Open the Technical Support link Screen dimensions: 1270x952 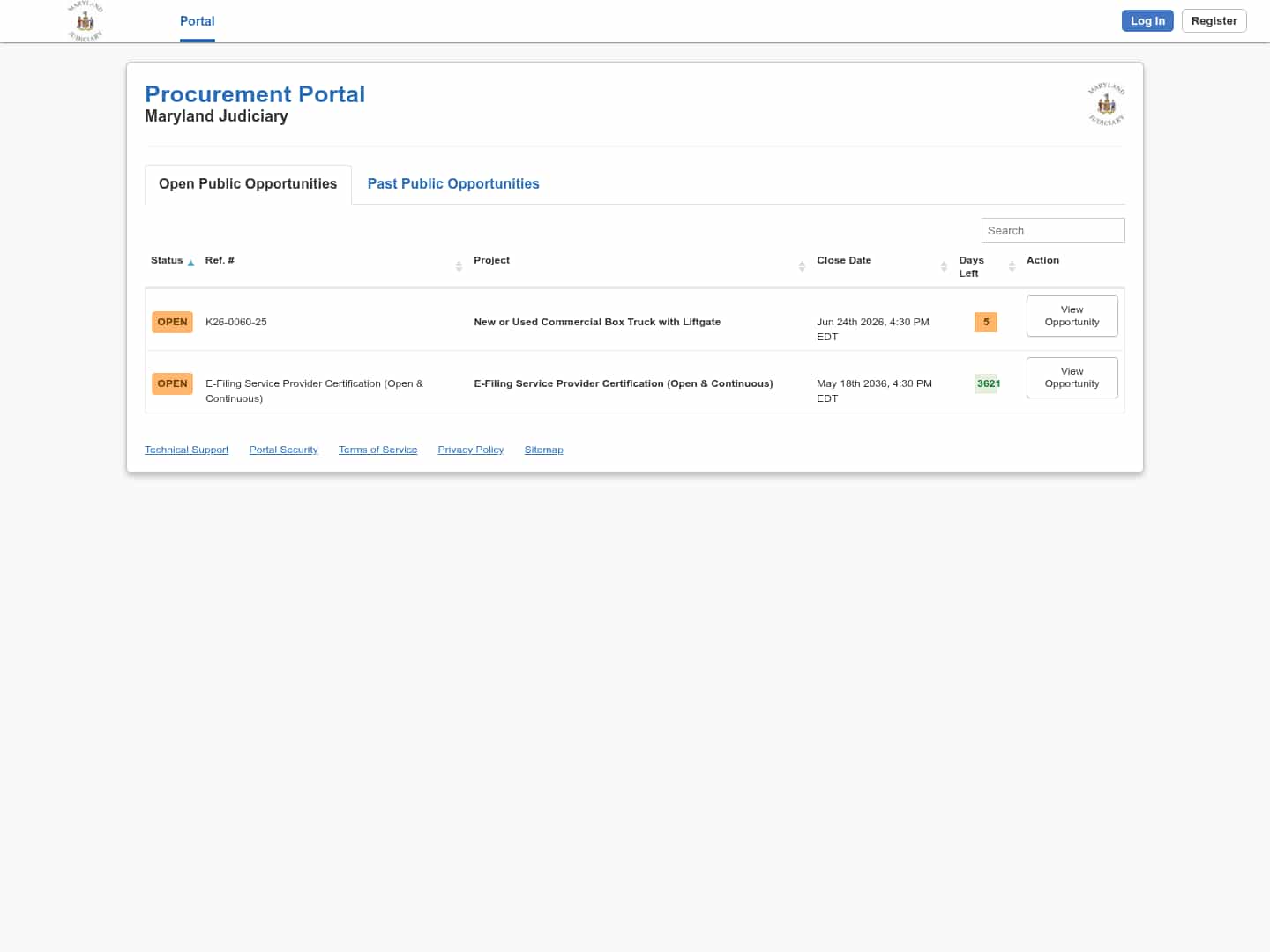(x=186, y=450)
